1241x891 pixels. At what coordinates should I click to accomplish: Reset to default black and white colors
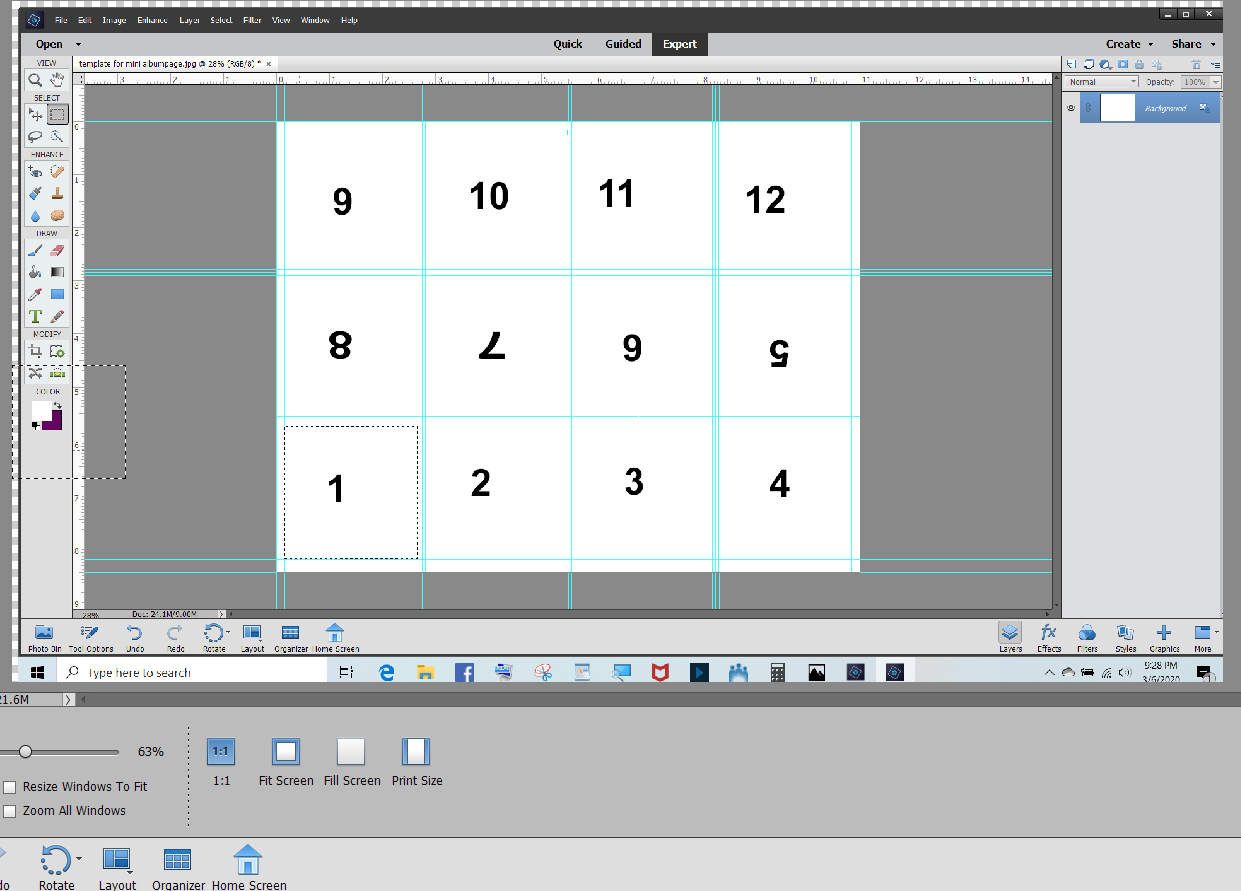click(x=36, y=426)
